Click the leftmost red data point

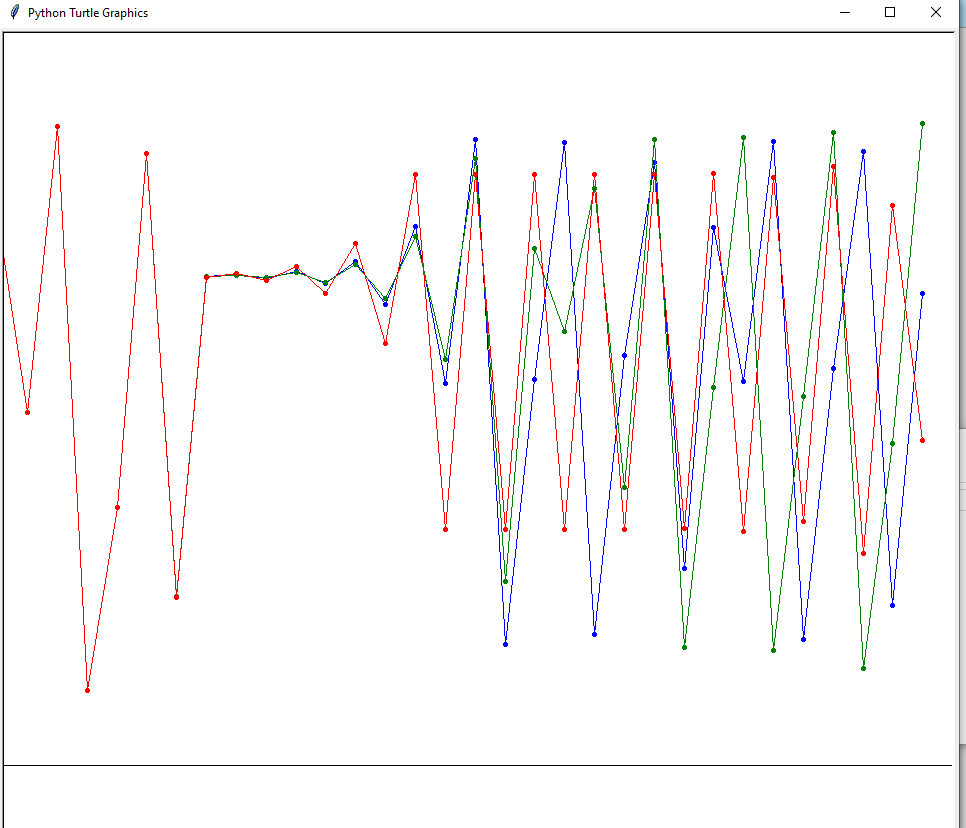click(27, 412)
